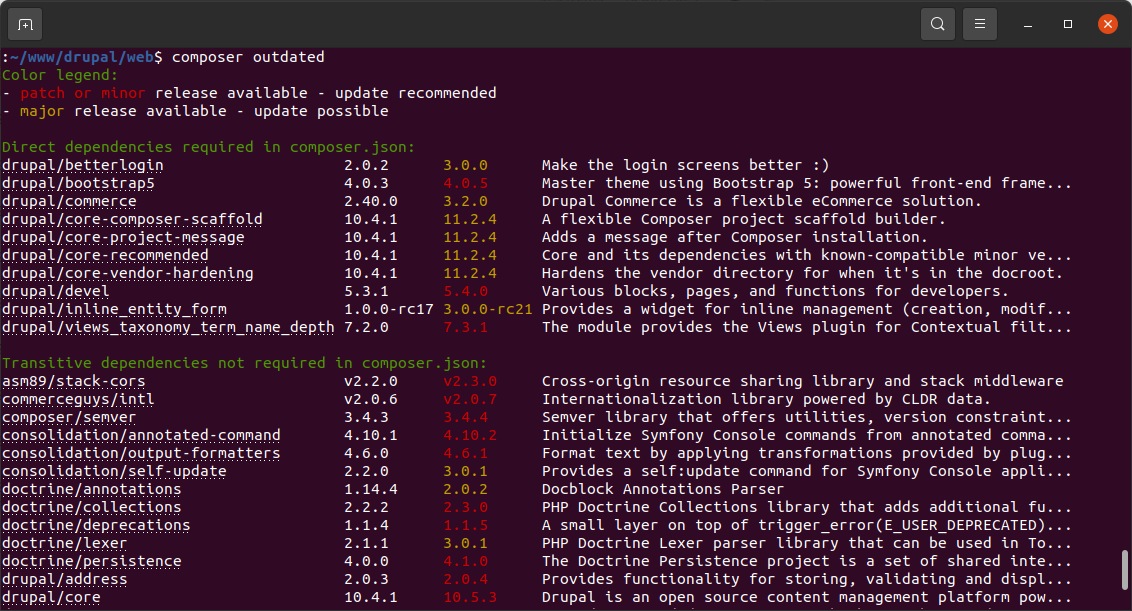Click the vertical scrollbar thumb
1132x611 pixels.
coord(1125,571)
